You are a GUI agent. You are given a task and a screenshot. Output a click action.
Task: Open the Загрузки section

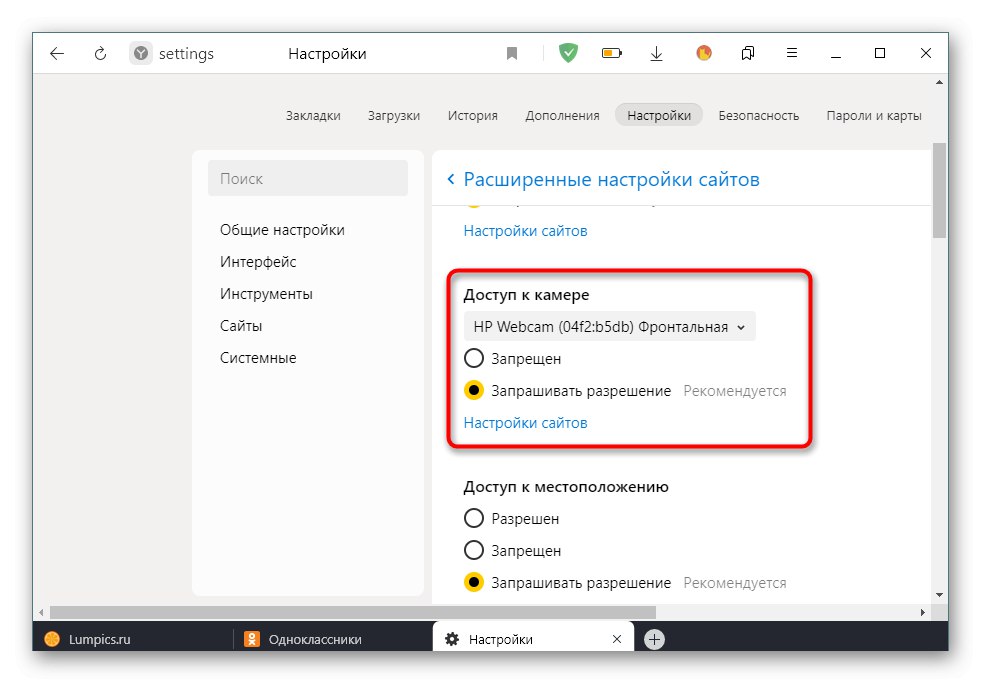tap(394, 116)
